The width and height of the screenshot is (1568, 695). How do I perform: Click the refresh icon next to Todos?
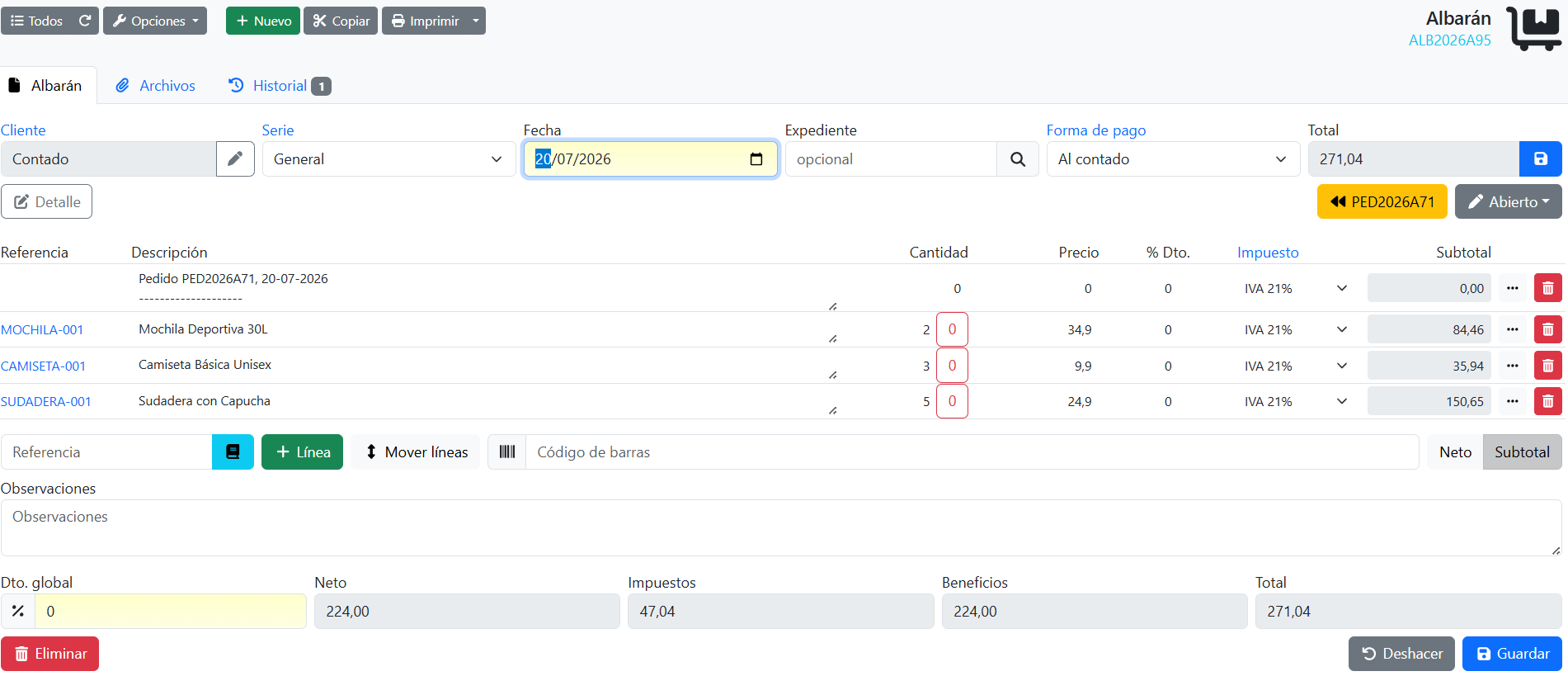coord(85,21)
